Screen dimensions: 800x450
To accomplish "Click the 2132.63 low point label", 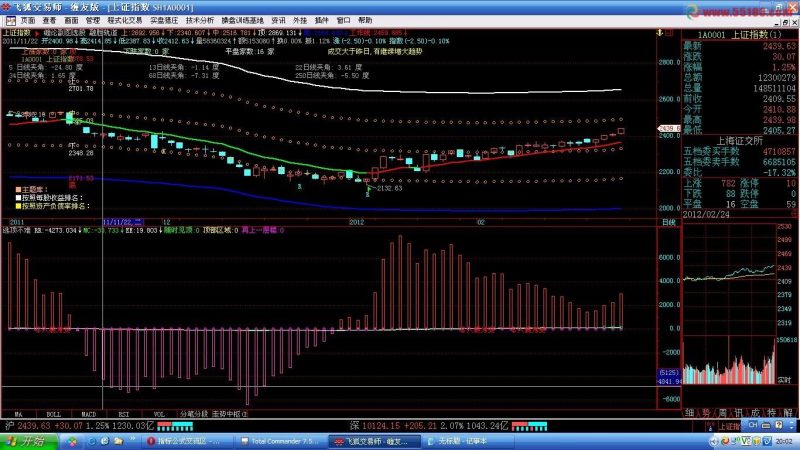I will pyautogui.click(x=389, y=188).
